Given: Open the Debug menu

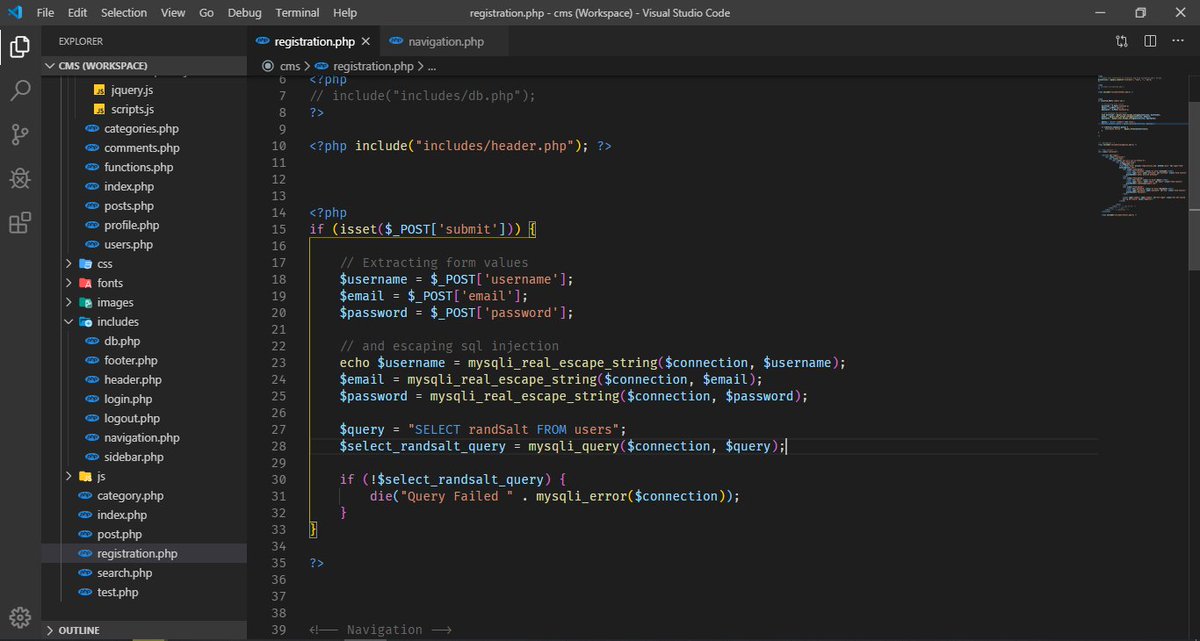Looking at the screenshot, I should click(x=243, y=13).
